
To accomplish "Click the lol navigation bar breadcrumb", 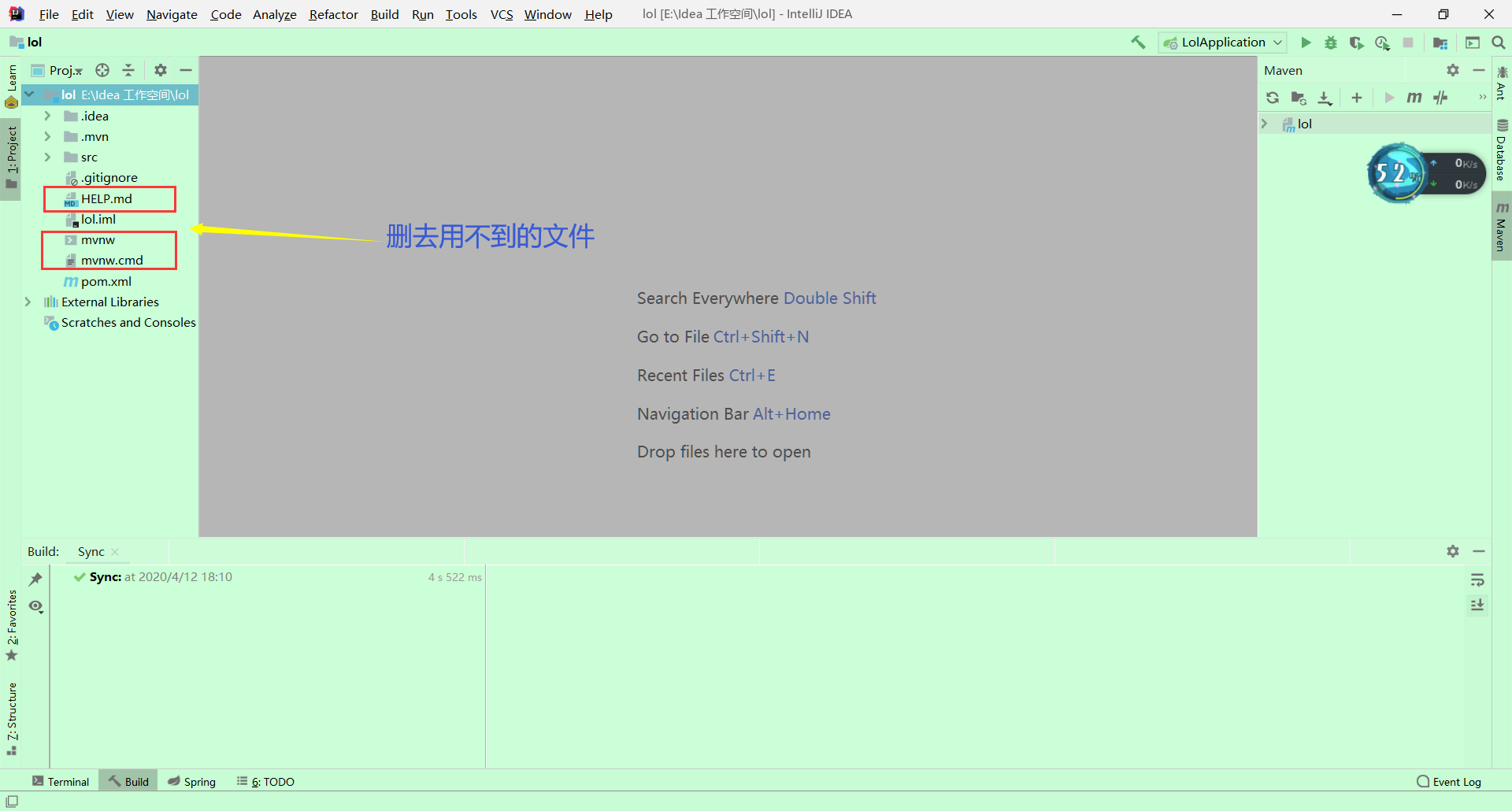I will coord(26,43).
